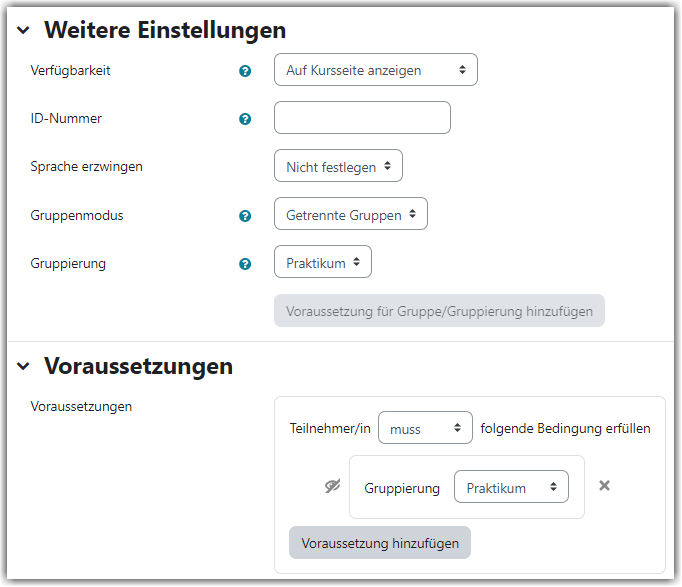Show help for Gruppenmodus
Image resolution: width=682 pixels, height=587 pixels.
click(x=245, y=216)
